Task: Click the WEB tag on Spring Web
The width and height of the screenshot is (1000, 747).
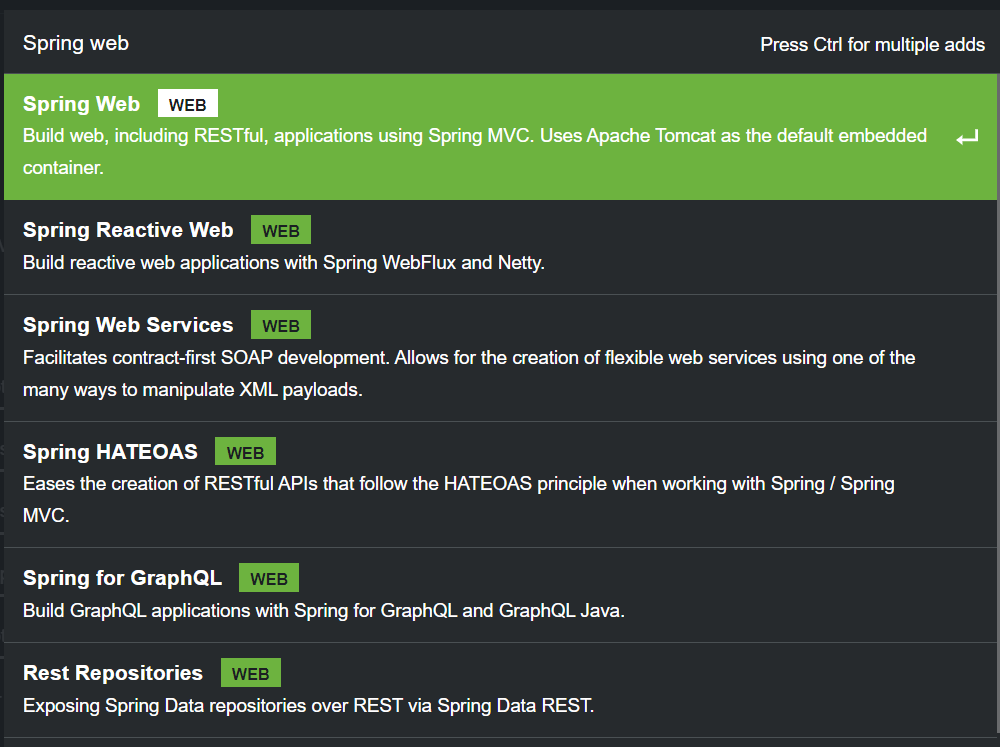Action: tap(188, 103)
